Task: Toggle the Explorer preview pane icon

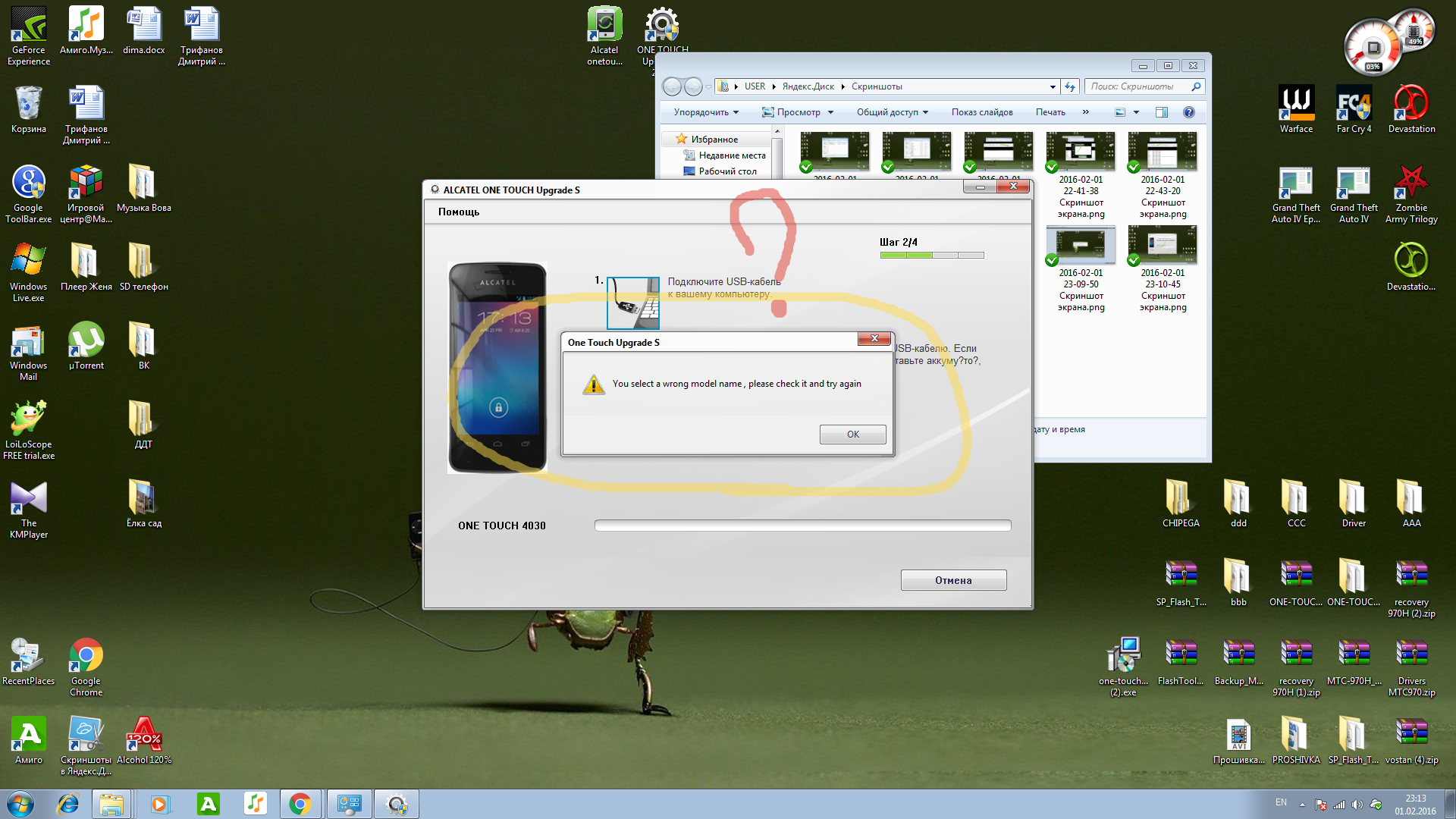Action: pyautogui.click(x=1161, y=112)
